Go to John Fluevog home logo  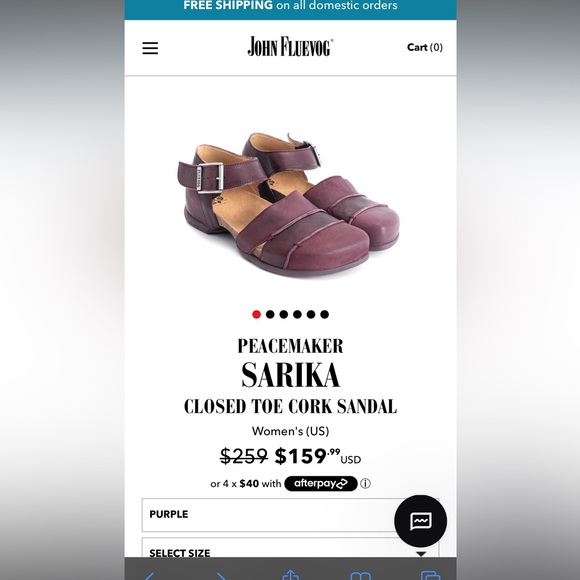pyautogui.click(x=290, y=47)
